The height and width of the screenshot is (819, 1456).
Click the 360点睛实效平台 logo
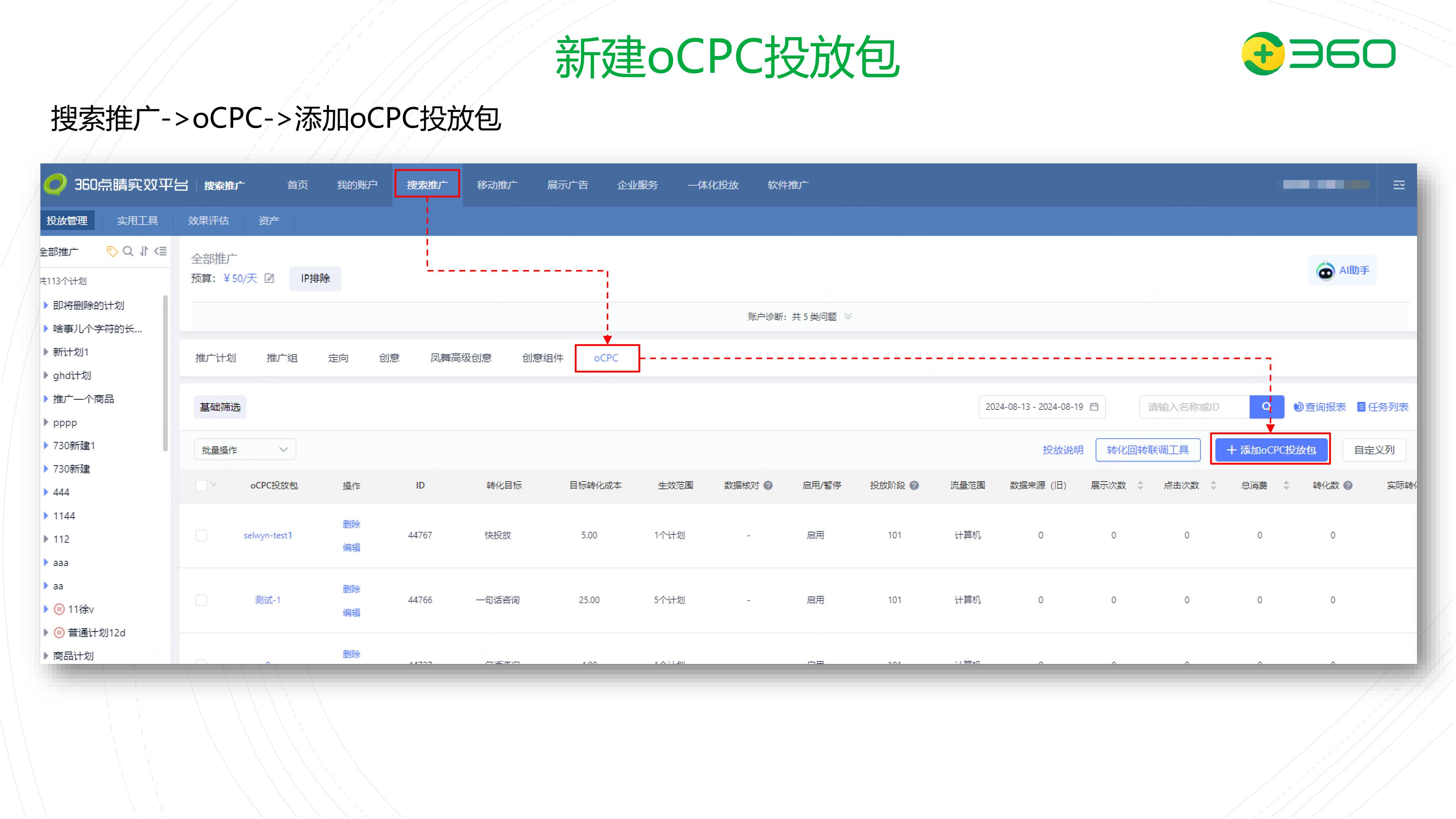(x=116, y=185)
